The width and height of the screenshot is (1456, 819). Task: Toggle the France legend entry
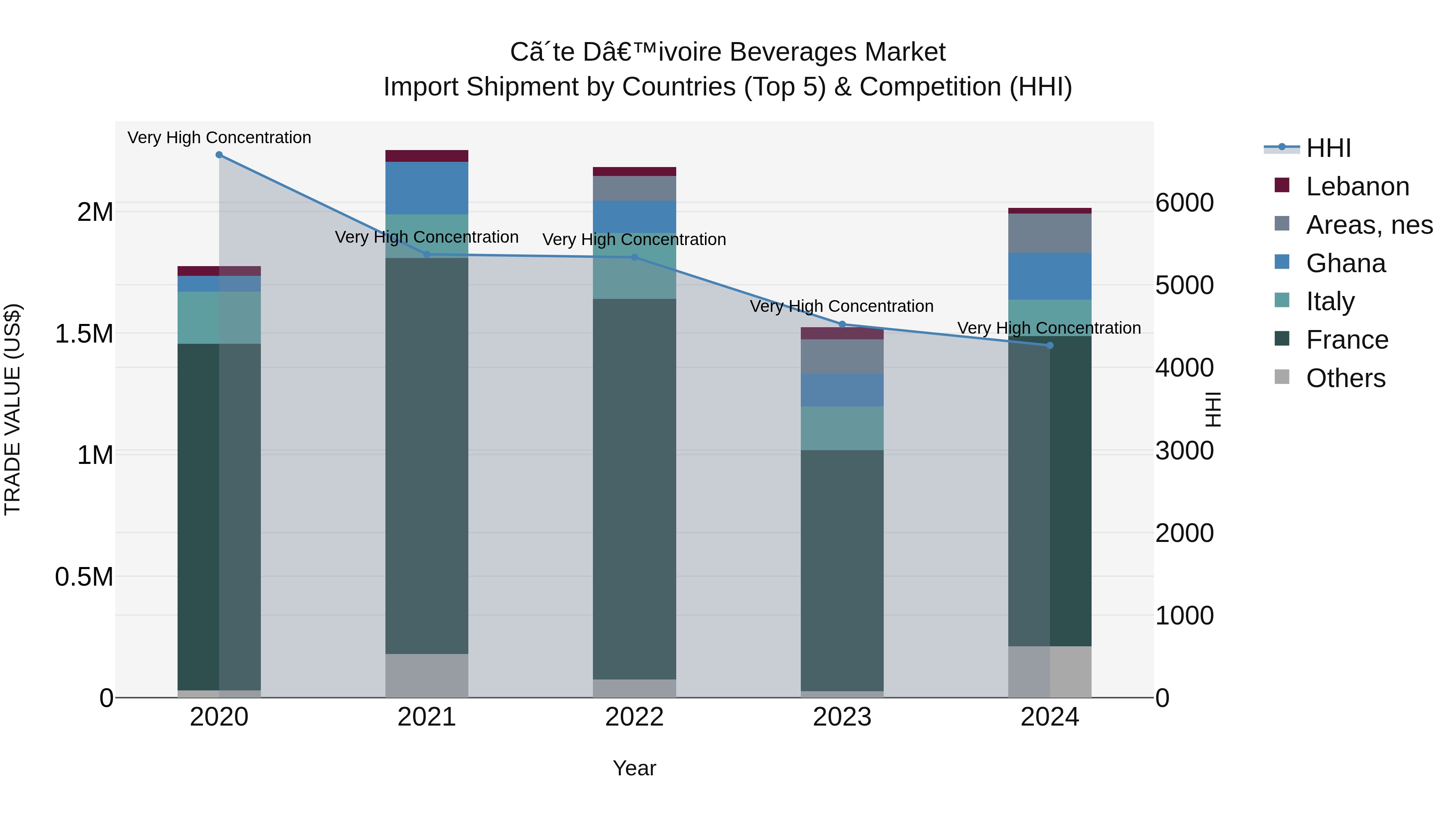pos(1331,339)
